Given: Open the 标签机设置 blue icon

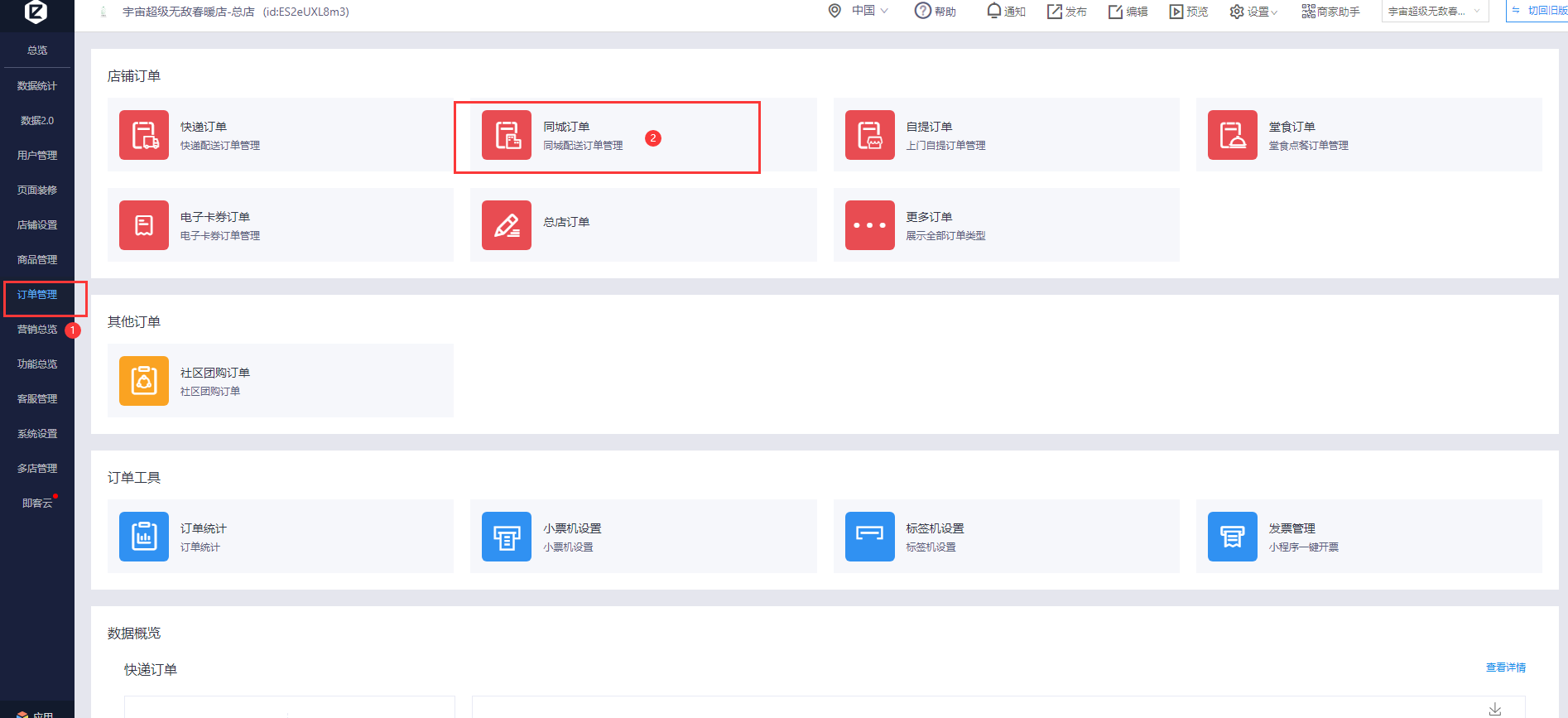Looking at the screenshot, I should pyautogui.click(x=870, y=537).
